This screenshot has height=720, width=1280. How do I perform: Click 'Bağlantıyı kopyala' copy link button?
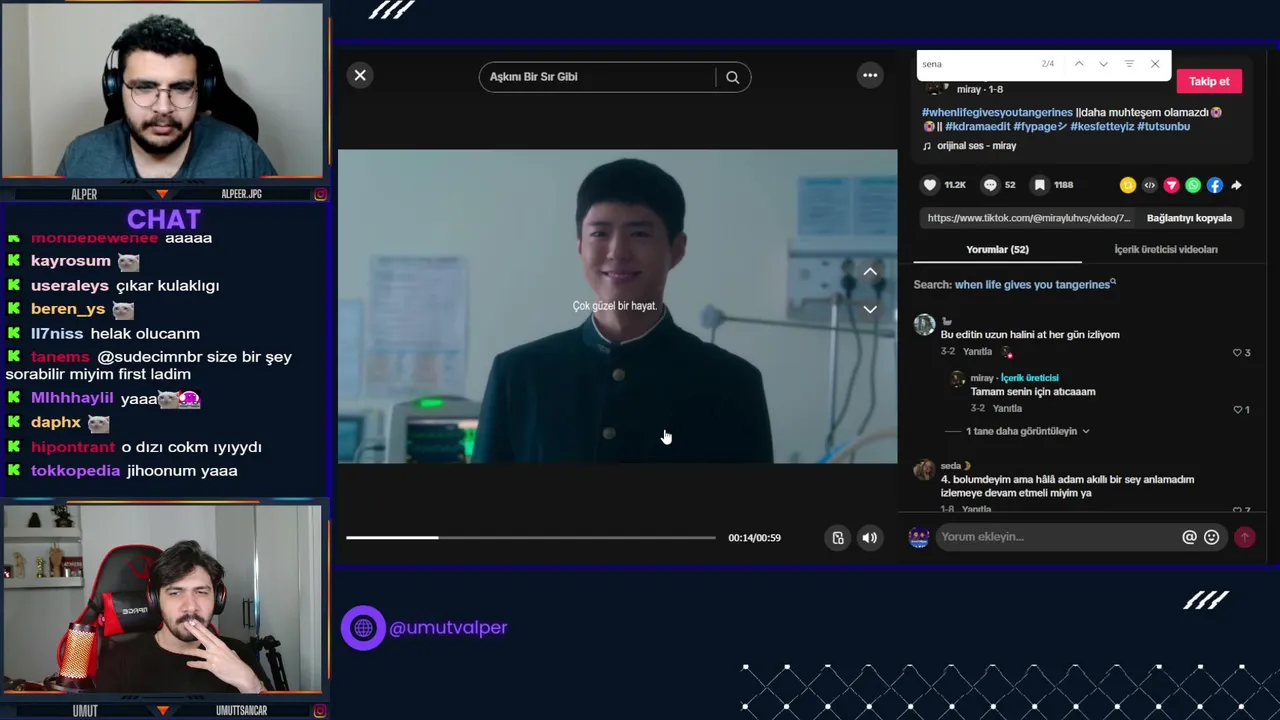[1189, 218]
